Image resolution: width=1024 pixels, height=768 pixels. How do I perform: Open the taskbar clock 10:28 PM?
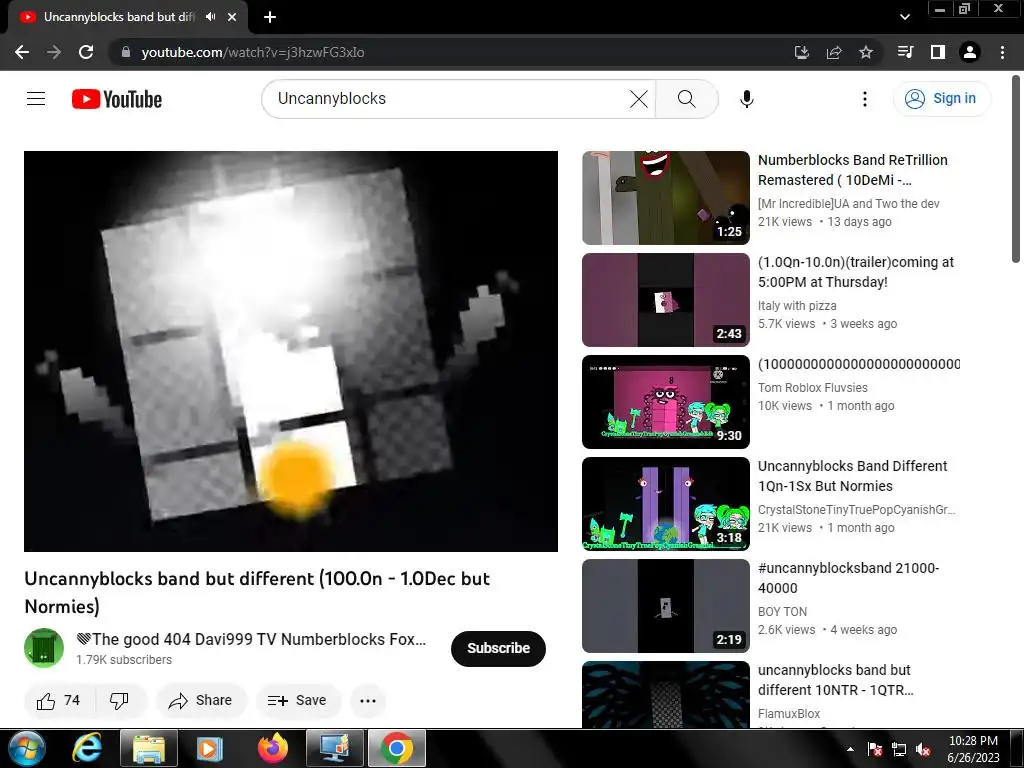pos(973,749)
